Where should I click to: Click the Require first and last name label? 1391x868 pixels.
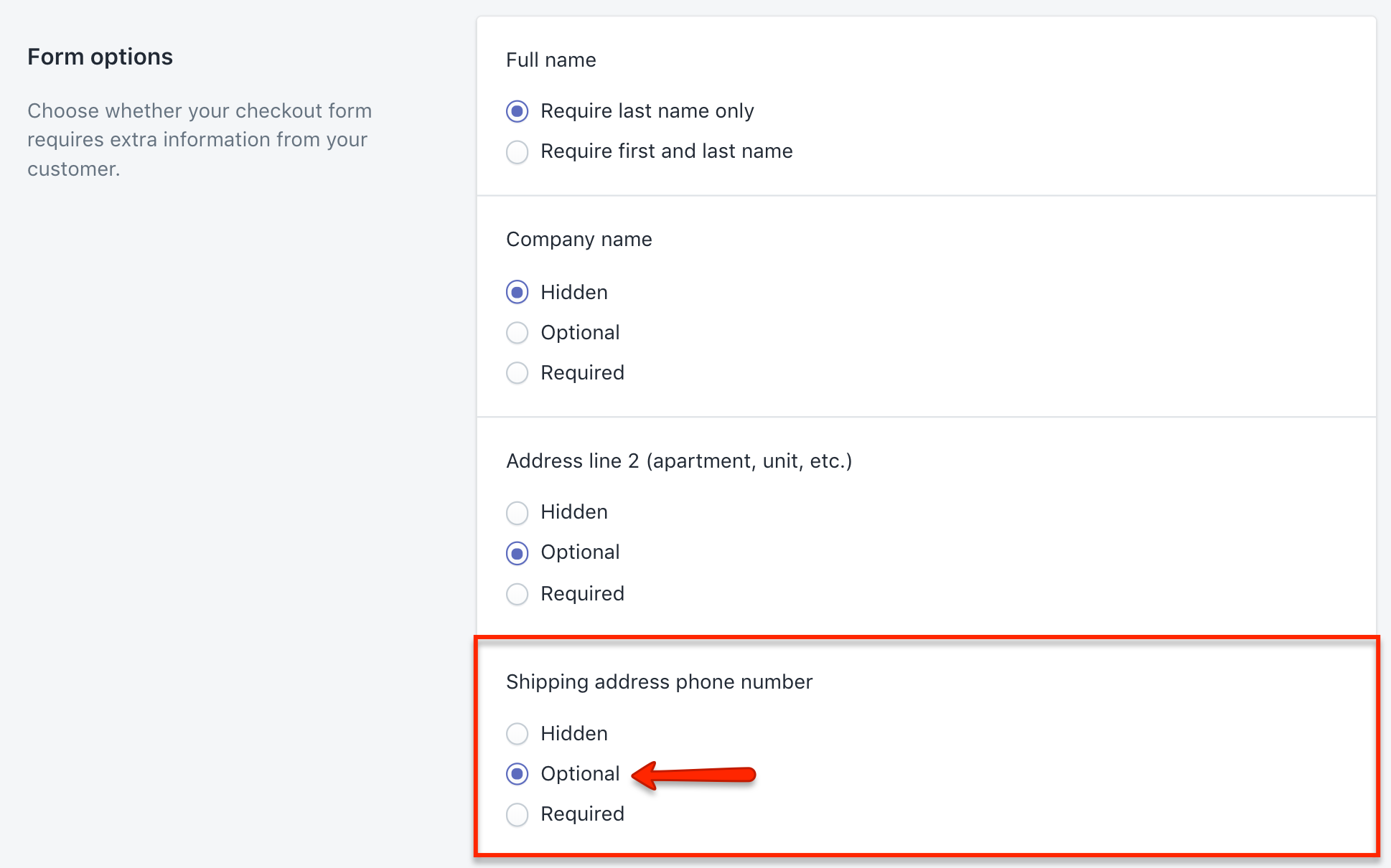click(666, 151)
